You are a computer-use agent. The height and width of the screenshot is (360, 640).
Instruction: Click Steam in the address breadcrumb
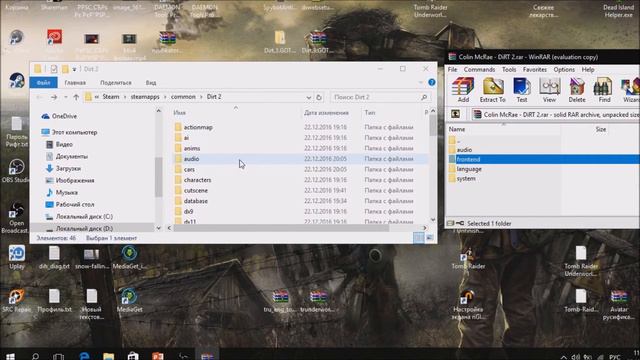[111, 97]
